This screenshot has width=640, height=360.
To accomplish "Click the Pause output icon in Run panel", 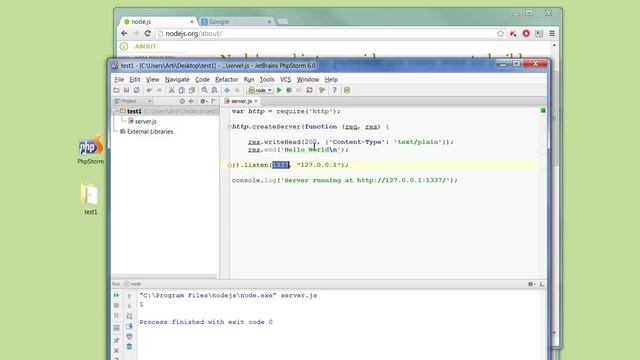I will (116, 316).
